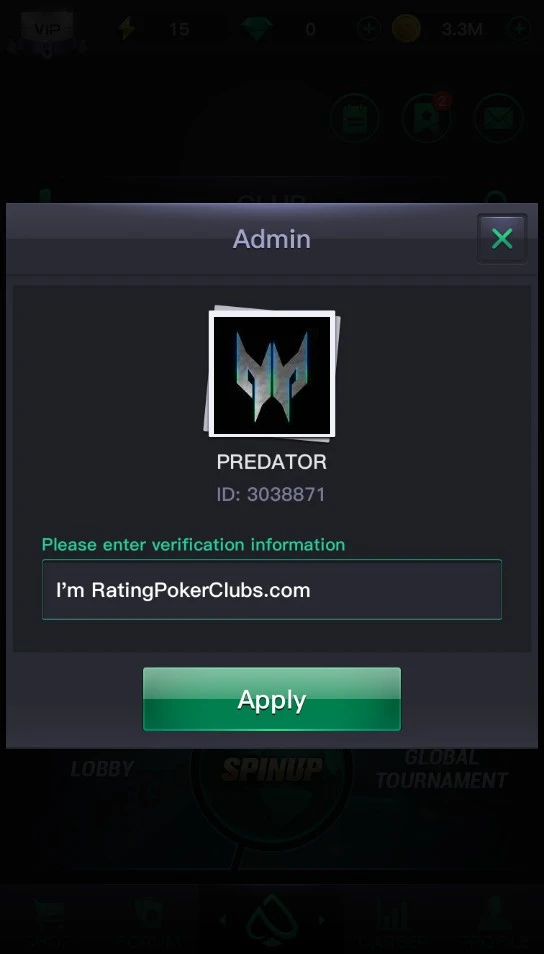Screen dimensions: 544x954
Task: Tap the green diamond gem icon
Action: pyautogui.click(x=257, y=29)
